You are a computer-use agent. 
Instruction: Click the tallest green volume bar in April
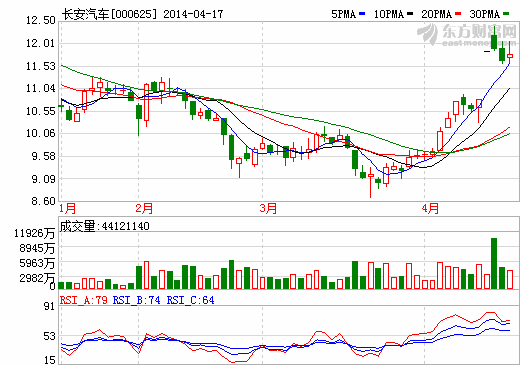click(494, 263)
